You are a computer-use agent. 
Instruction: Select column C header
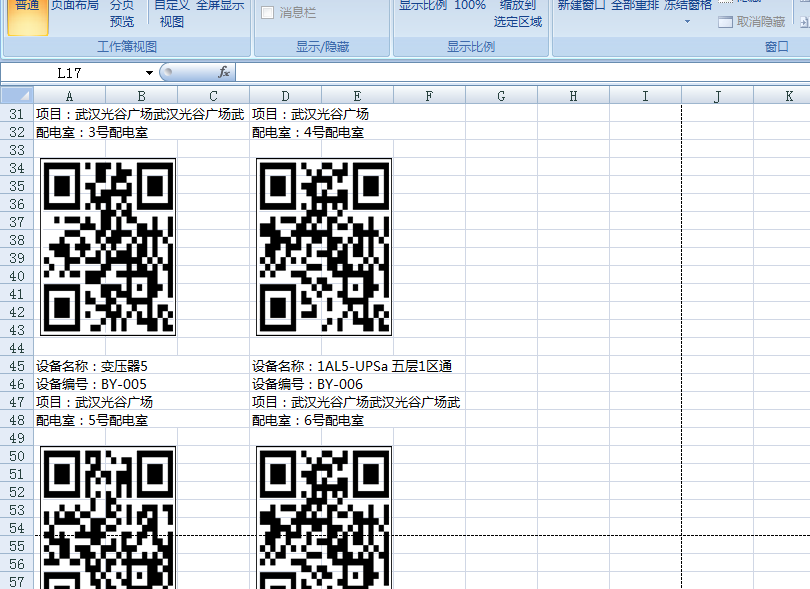pyautogui.click(x=213, y=96)
